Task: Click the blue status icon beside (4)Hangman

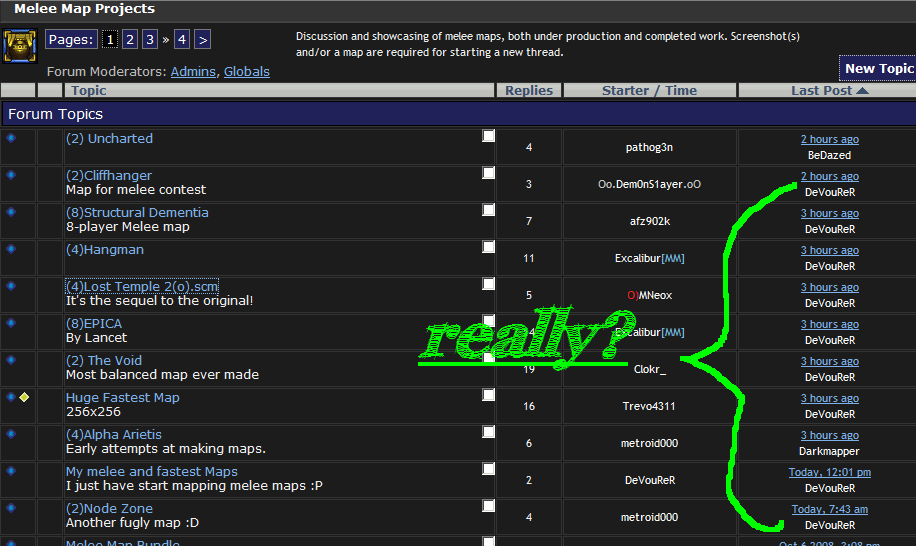Action: pyautogui.click(x=11, y=249)
